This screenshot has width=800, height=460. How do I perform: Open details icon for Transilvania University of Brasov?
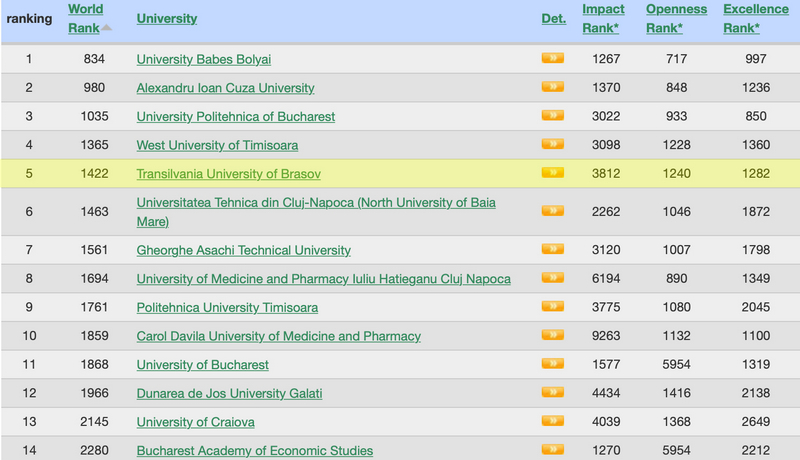[552, 173]
